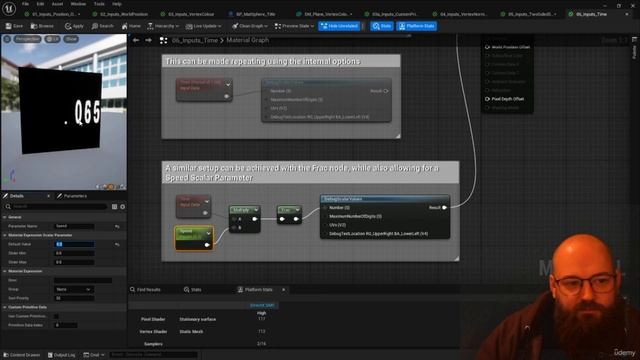Collapse the Custom Primitive Data section
This screenshot has width=640, height=360.
click(x=5, y=307)
